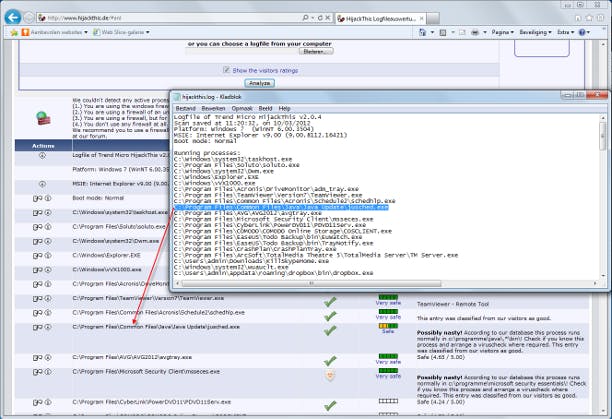Image resolution: width=612 pixels, height=419 pixels.
Task: Toggle 'Show the visitors ratings' checkbox
Action: (x=226, y=70)
